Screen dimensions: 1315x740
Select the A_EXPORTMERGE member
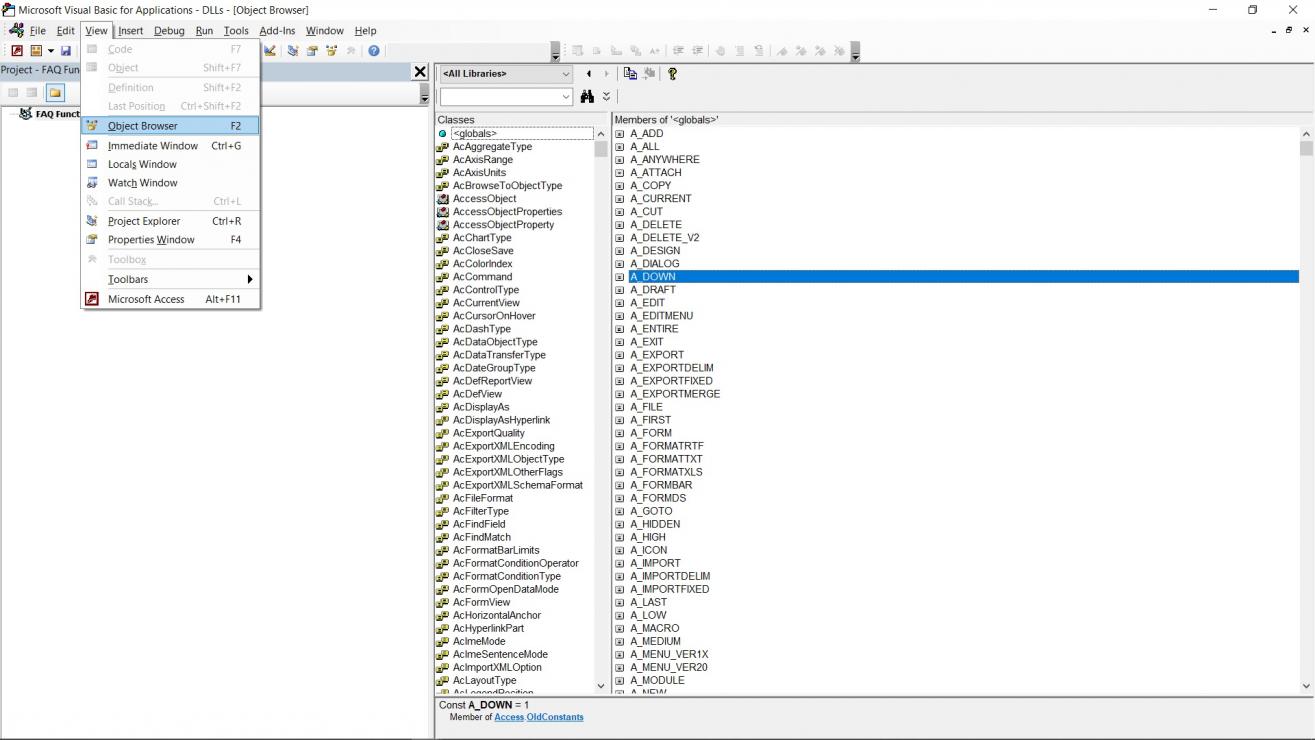(675, 394)
